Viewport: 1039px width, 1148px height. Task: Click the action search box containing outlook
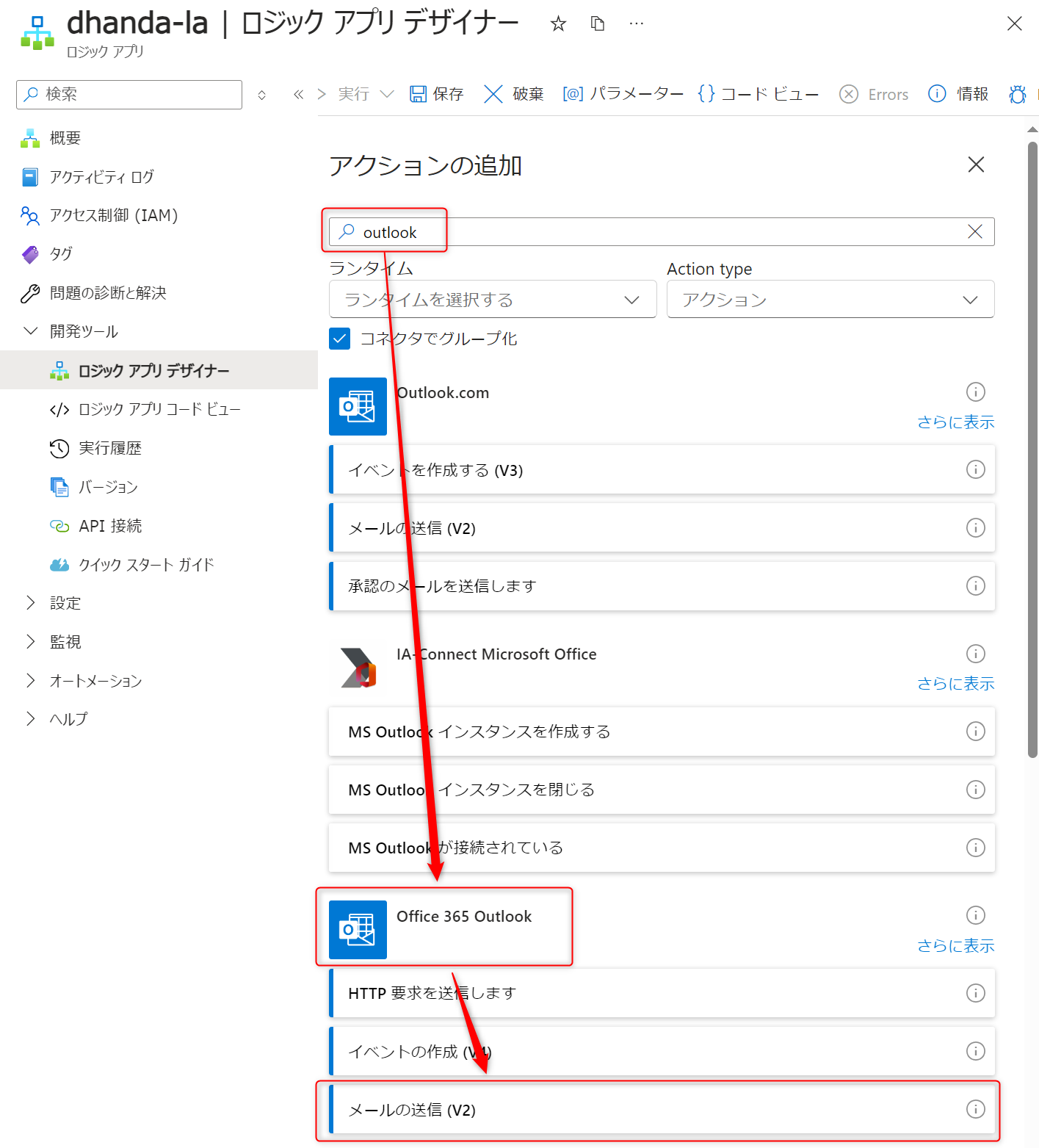point(662,231)
